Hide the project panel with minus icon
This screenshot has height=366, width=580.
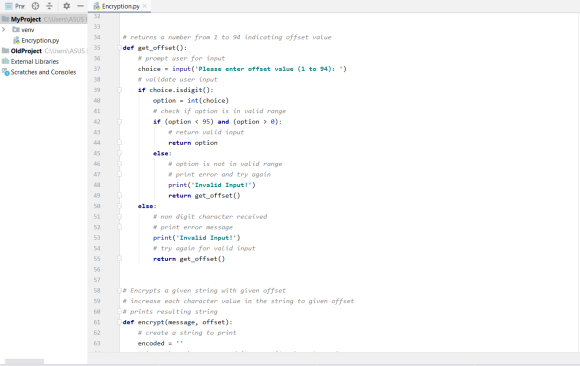[80, 6]
